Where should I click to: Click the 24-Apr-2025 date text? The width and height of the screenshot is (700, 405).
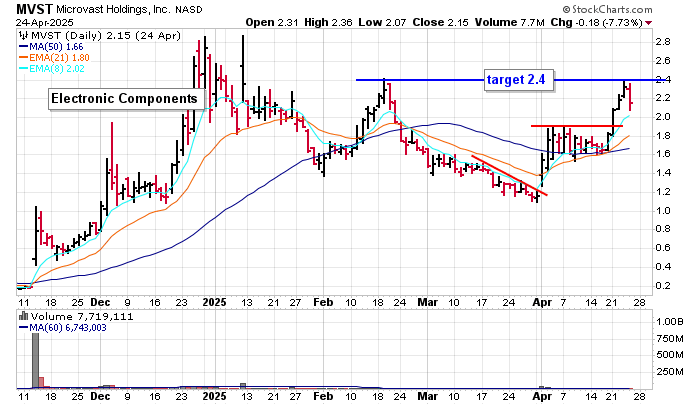45,22
